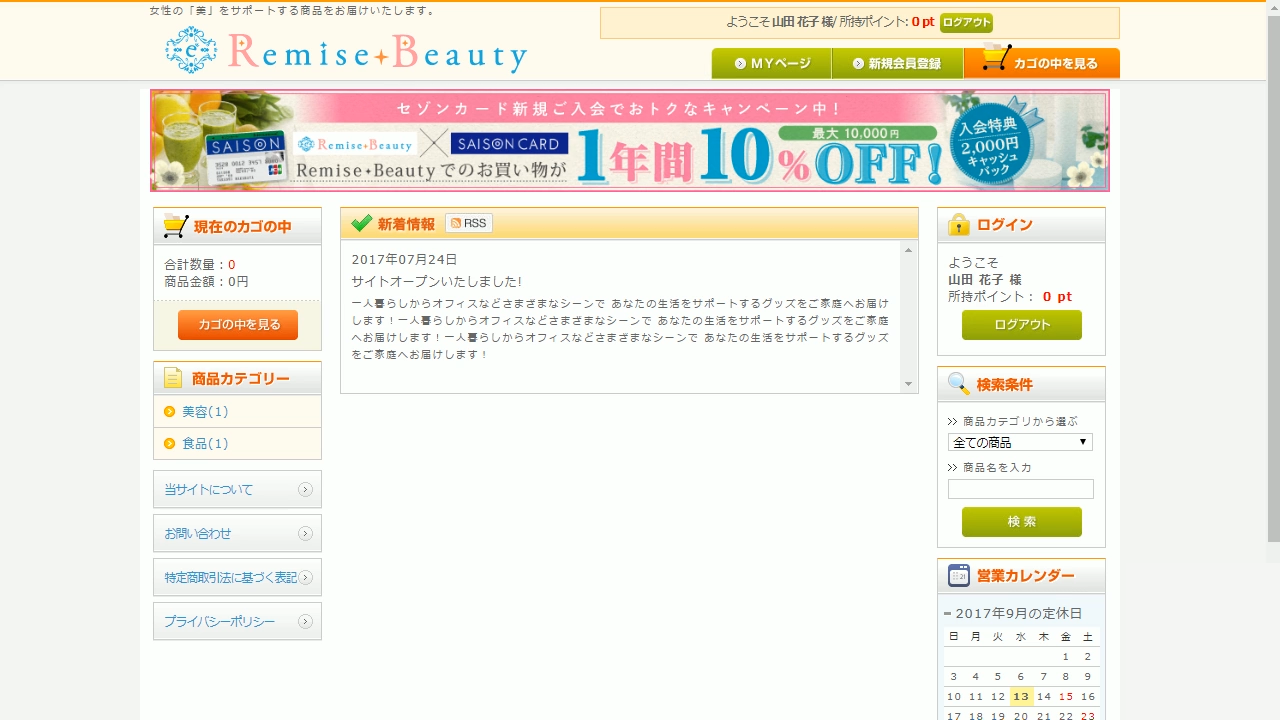The width and height of the screenshot is (1280, 720).
Task: Click the business calendar icon
Action: pos(959,576)
